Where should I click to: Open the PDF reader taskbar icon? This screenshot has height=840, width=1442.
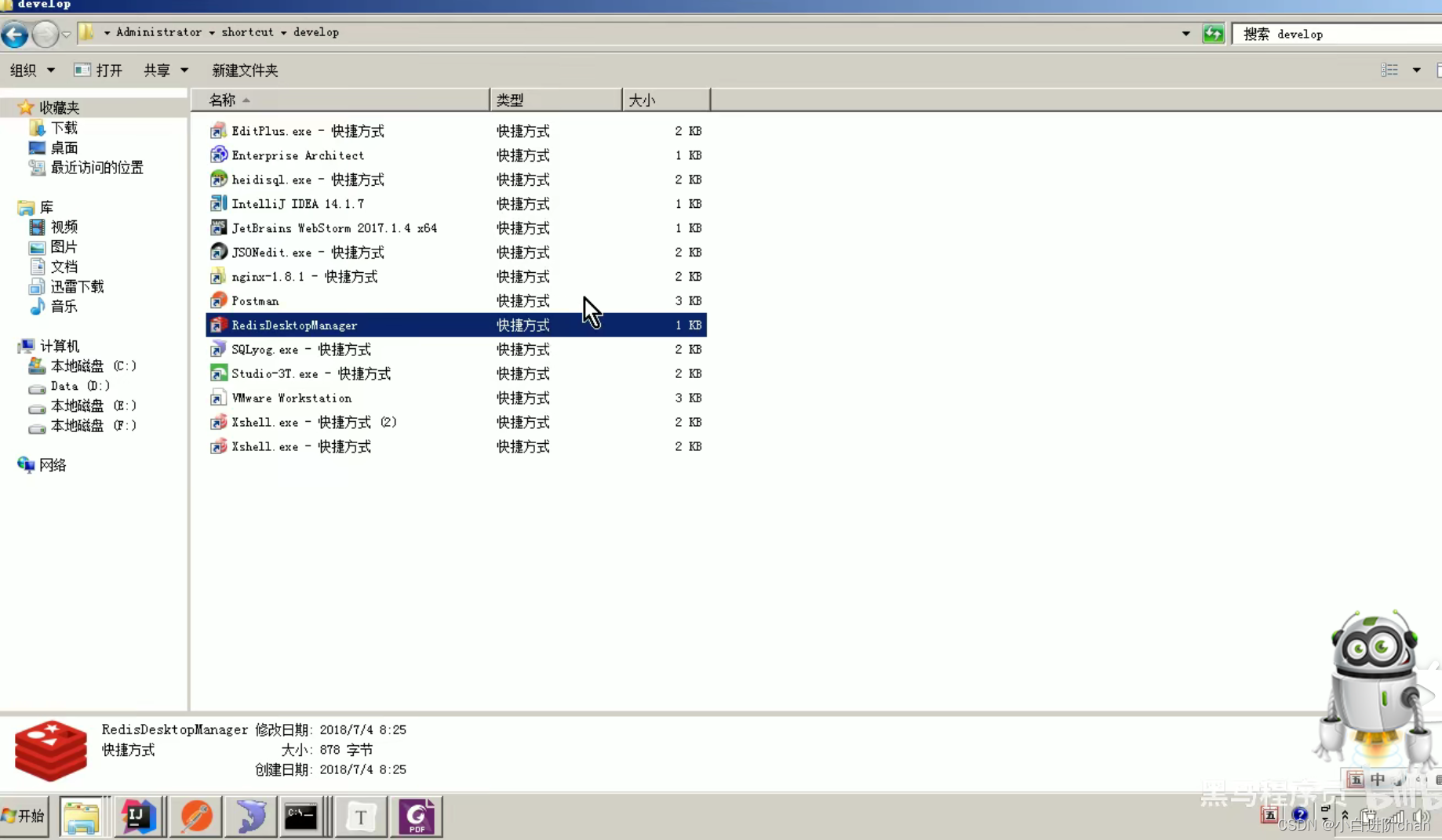(x=417, y=816)
